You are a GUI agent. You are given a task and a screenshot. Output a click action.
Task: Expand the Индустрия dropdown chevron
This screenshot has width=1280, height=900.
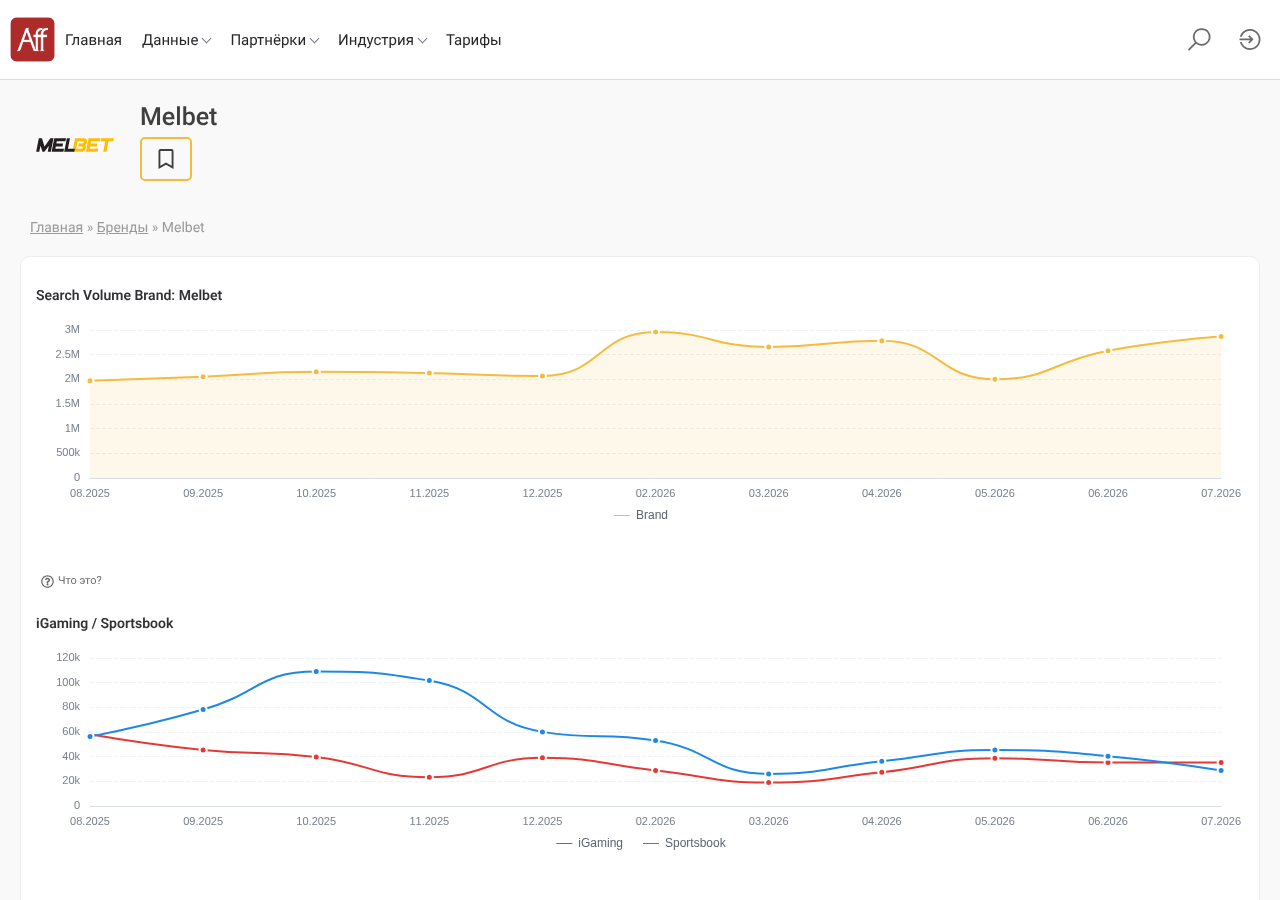[x=422, y=41]
